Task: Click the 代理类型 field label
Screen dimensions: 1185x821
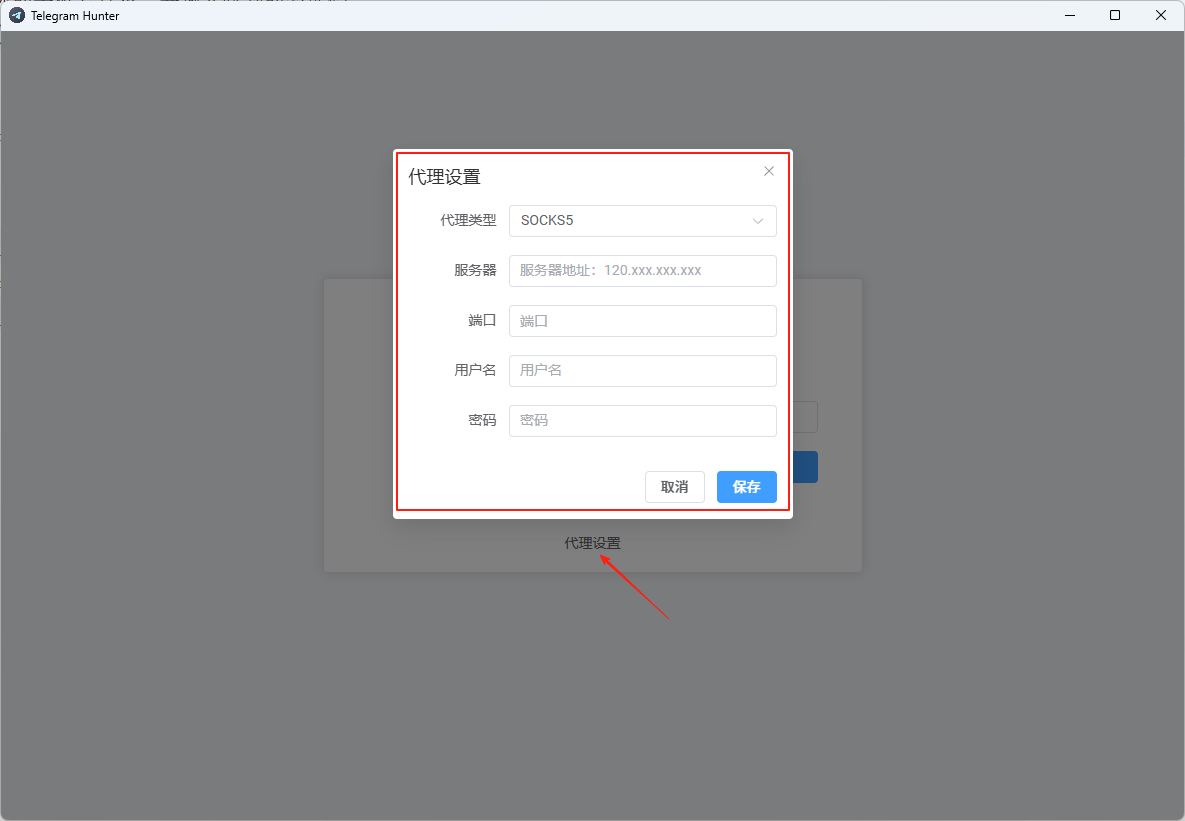Action: point(468,220)
